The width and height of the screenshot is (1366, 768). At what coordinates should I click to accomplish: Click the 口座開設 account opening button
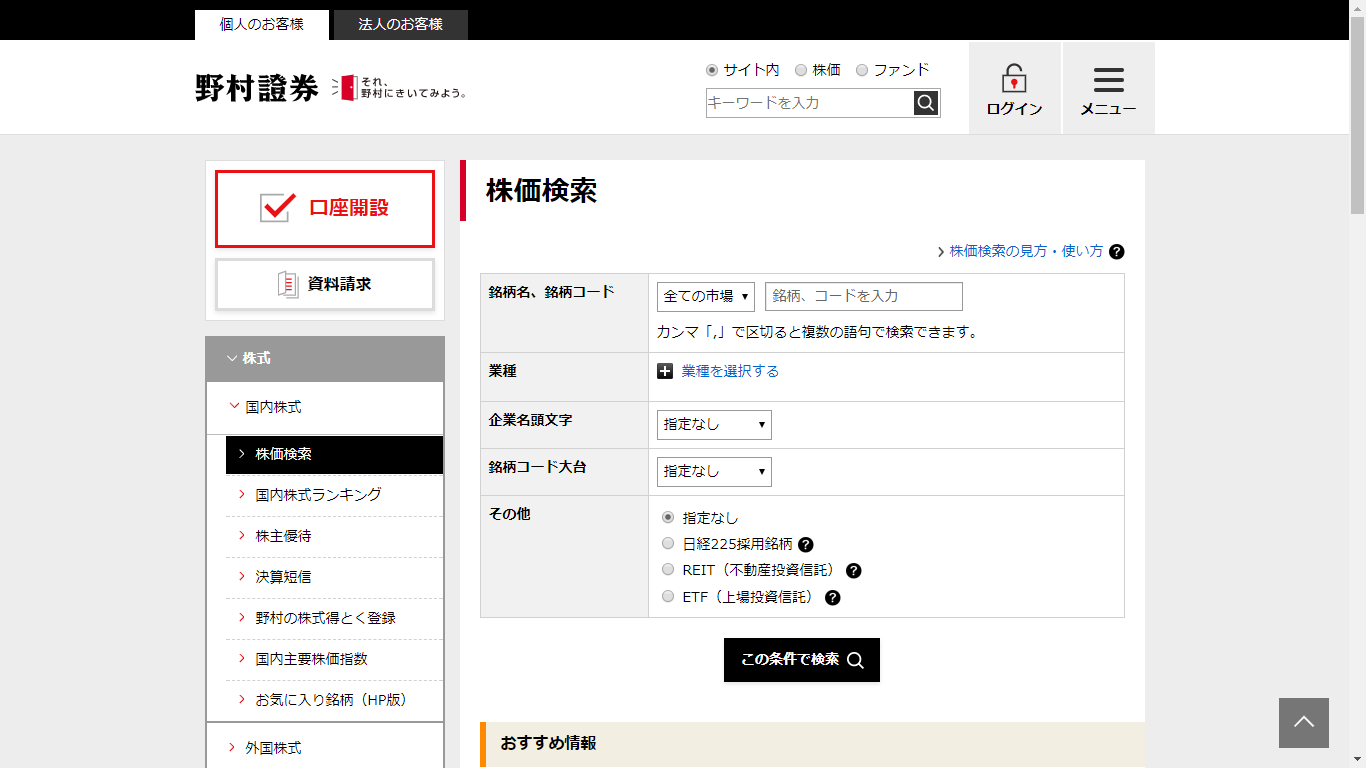(x=325, y=208)
